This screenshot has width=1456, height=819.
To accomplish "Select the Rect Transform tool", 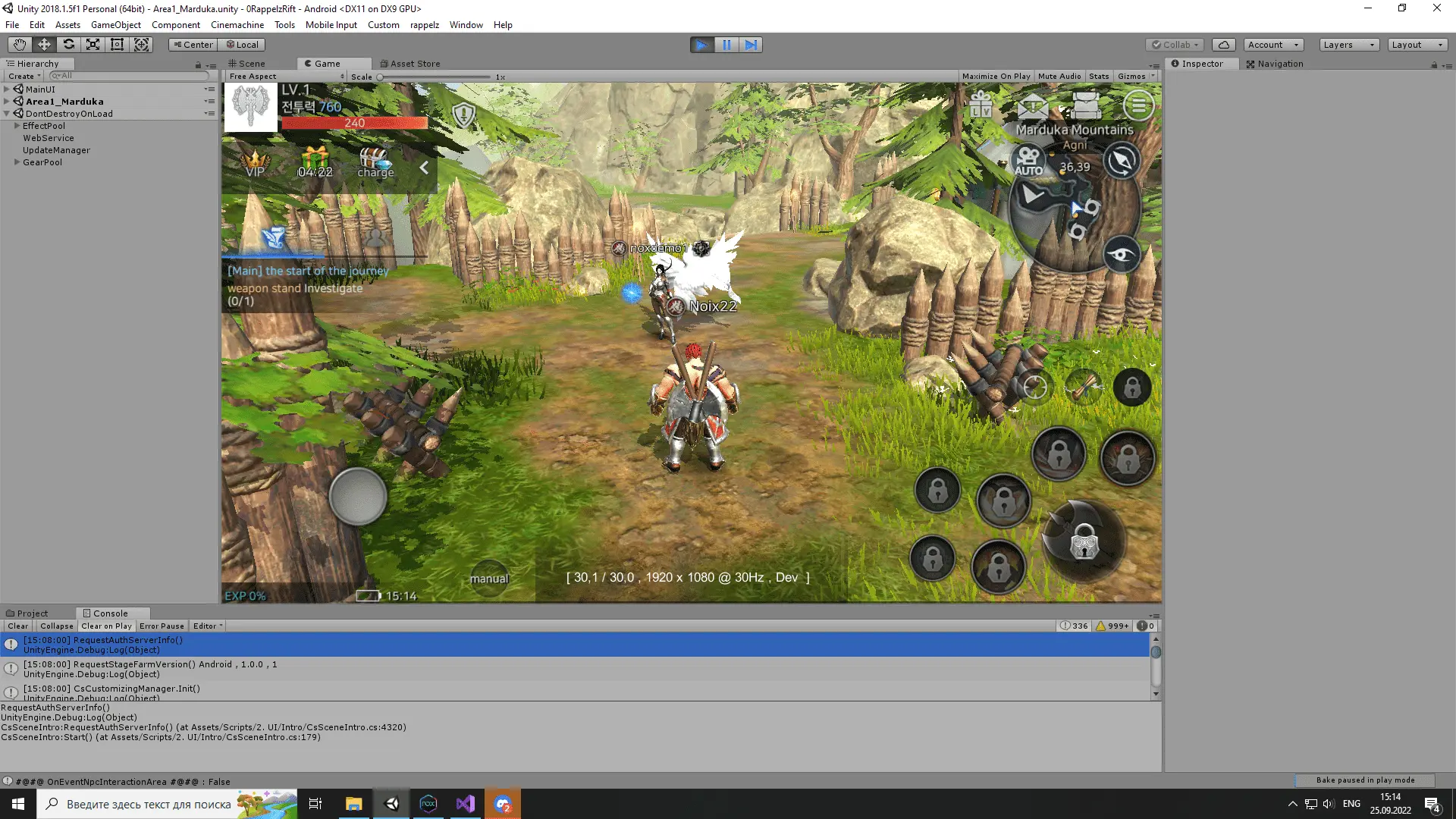I will pos(117,45).
